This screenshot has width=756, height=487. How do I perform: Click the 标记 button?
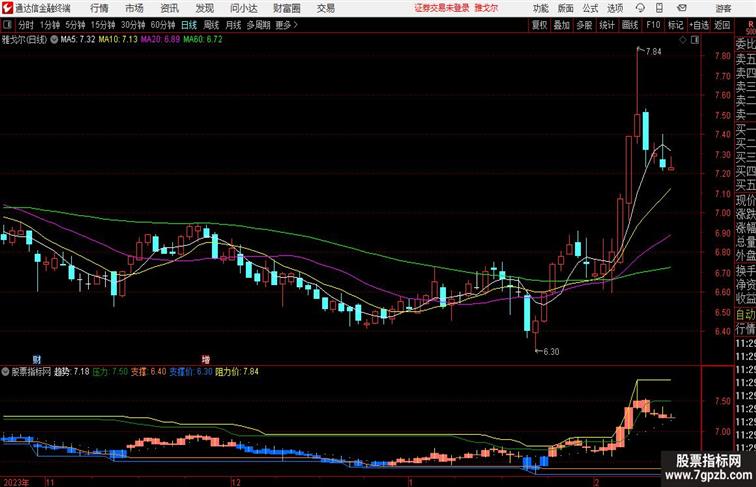(x=675, y=25)
